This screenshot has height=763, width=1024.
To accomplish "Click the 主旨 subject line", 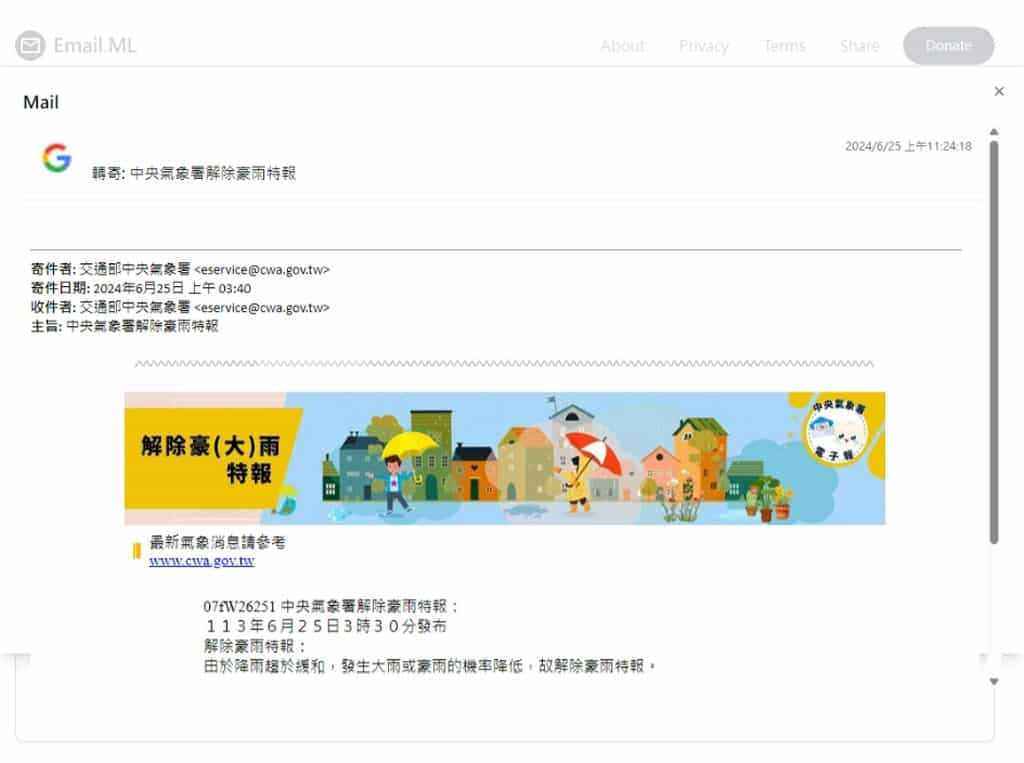I will (x=125, y=326).
